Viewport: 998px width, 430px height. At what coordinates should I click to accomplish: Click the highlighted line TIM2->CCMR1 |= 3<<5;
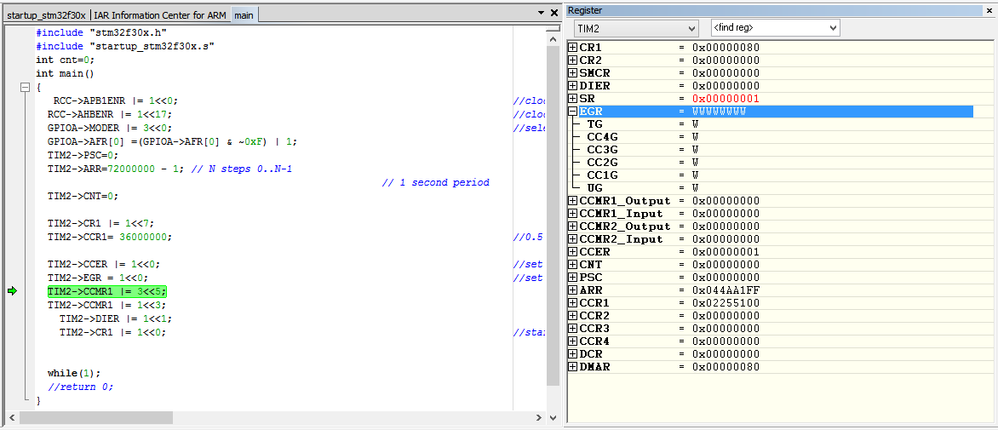107,291
